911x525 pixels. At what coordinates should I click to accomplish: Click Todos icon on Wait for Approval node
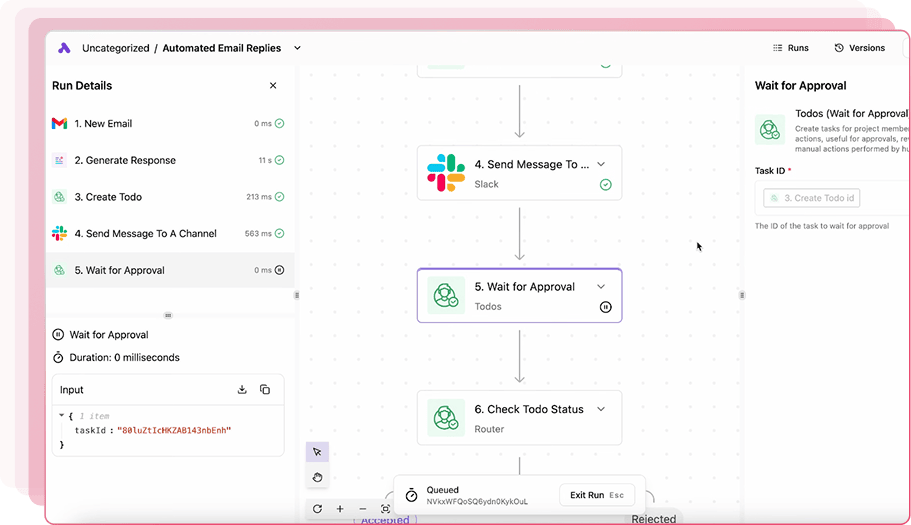click(x=446, y=296)
